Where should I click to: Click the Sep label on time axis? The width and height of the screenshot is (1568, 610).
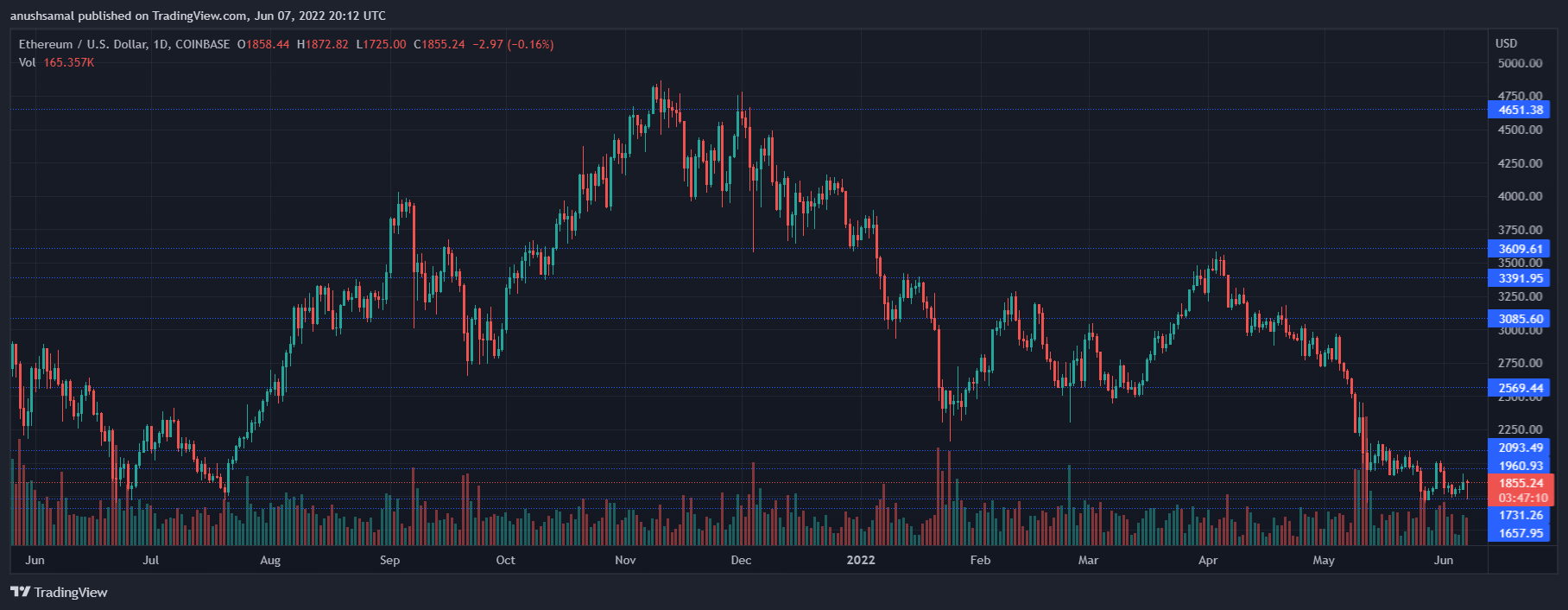coord(389,560)
